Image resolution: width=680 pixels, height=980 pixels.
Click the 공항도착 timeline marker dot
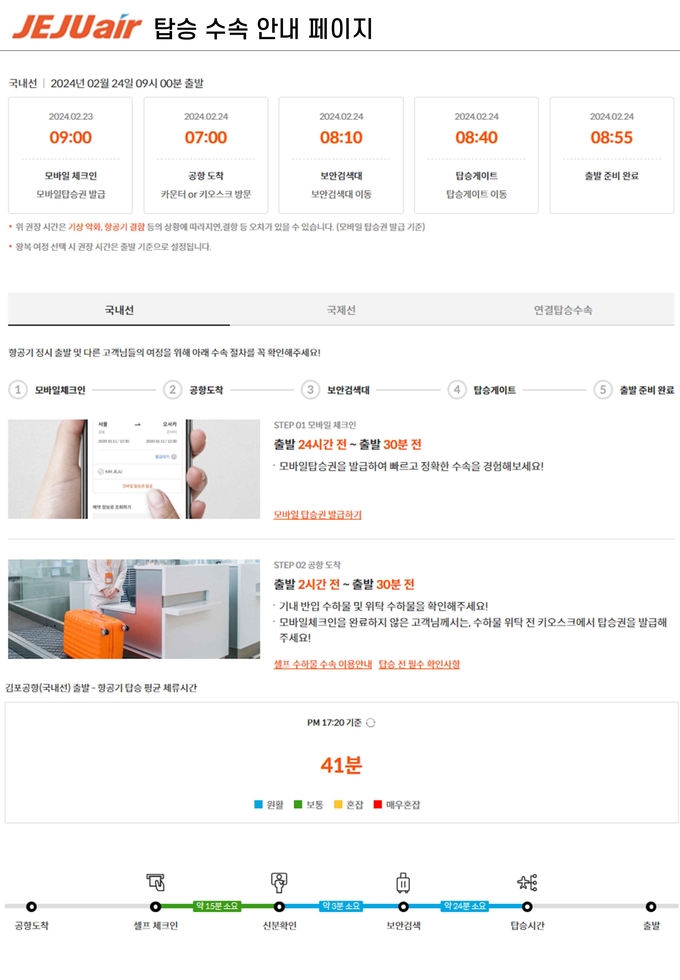pyautogui.click(x=31, y=906)
